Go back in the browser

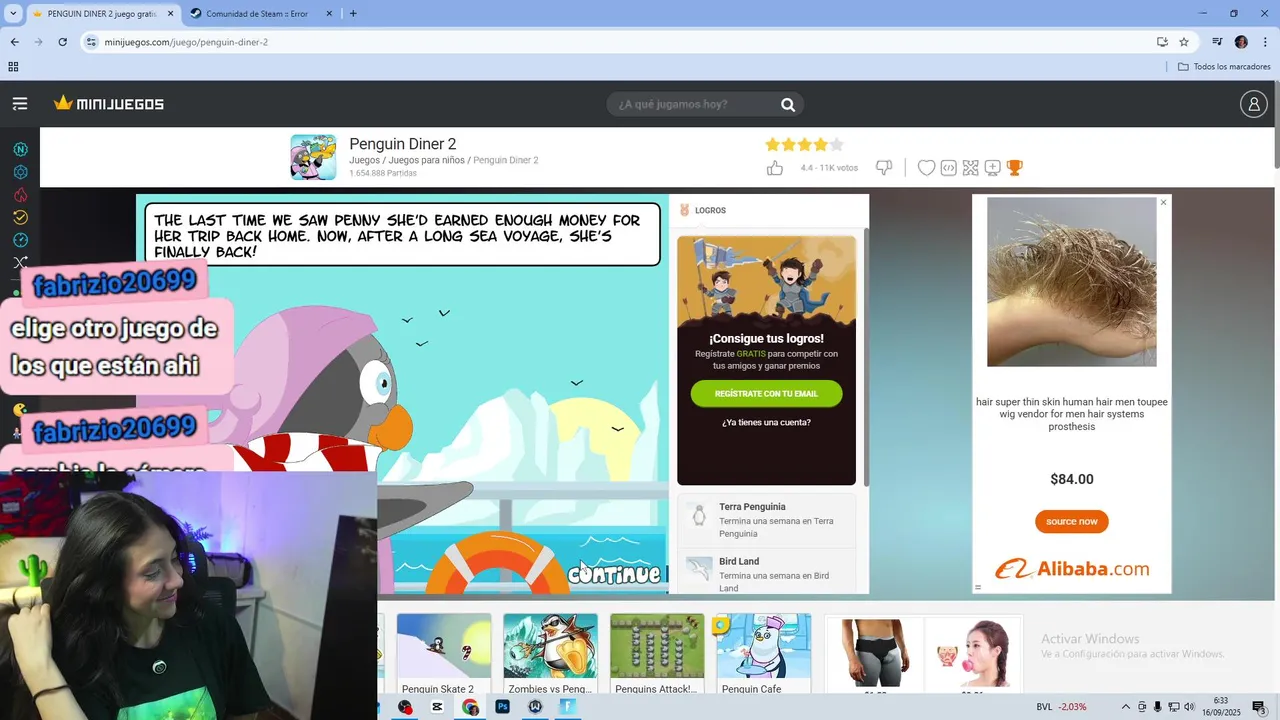click(x=14, y=42)
